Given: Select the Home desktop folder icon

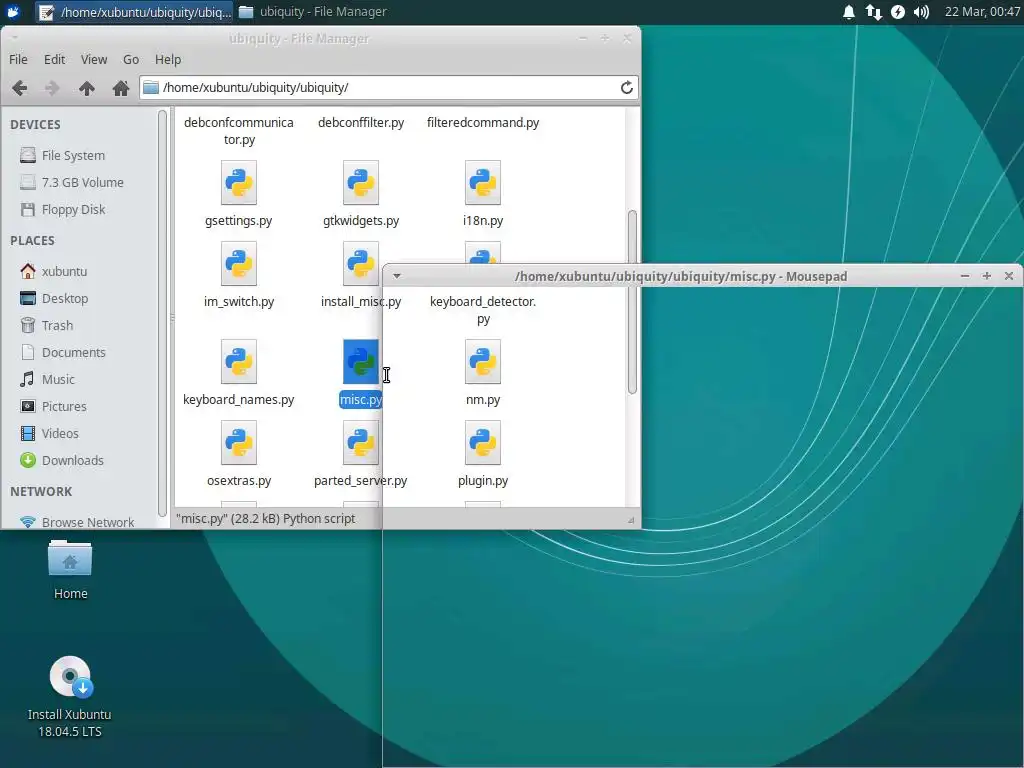Looking at the screenshot, I should (x=70, y=559).
